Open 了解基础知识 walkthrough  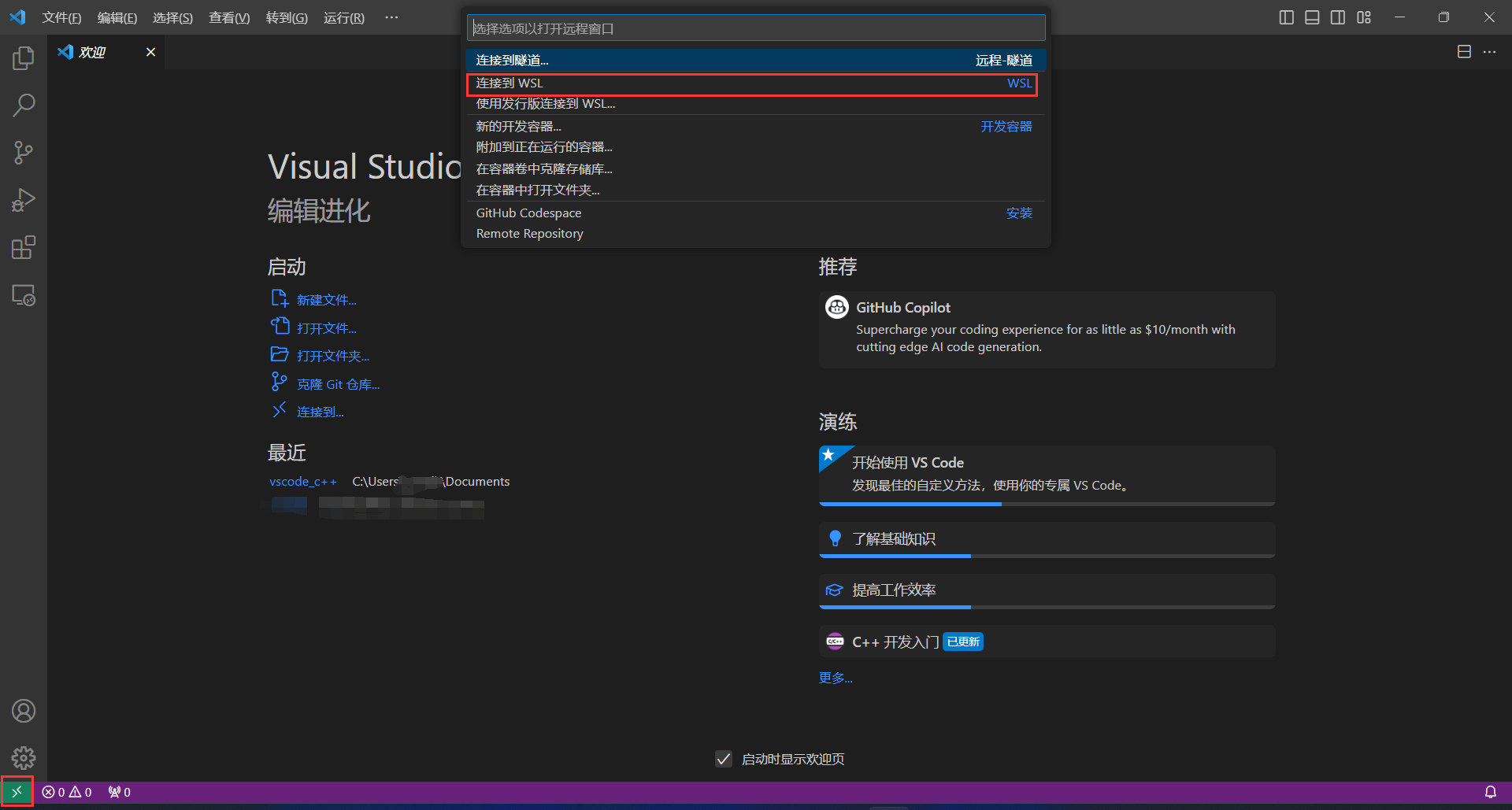pos(1047,540)
